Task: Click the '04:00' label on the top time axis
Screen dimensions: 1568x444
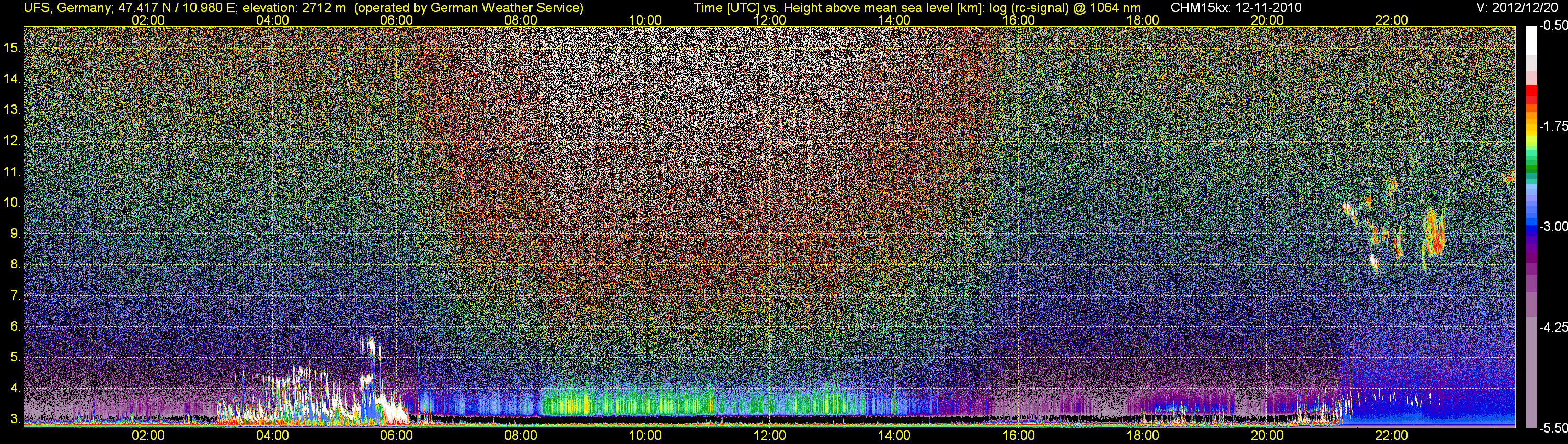Action: [x=272, y=19]
